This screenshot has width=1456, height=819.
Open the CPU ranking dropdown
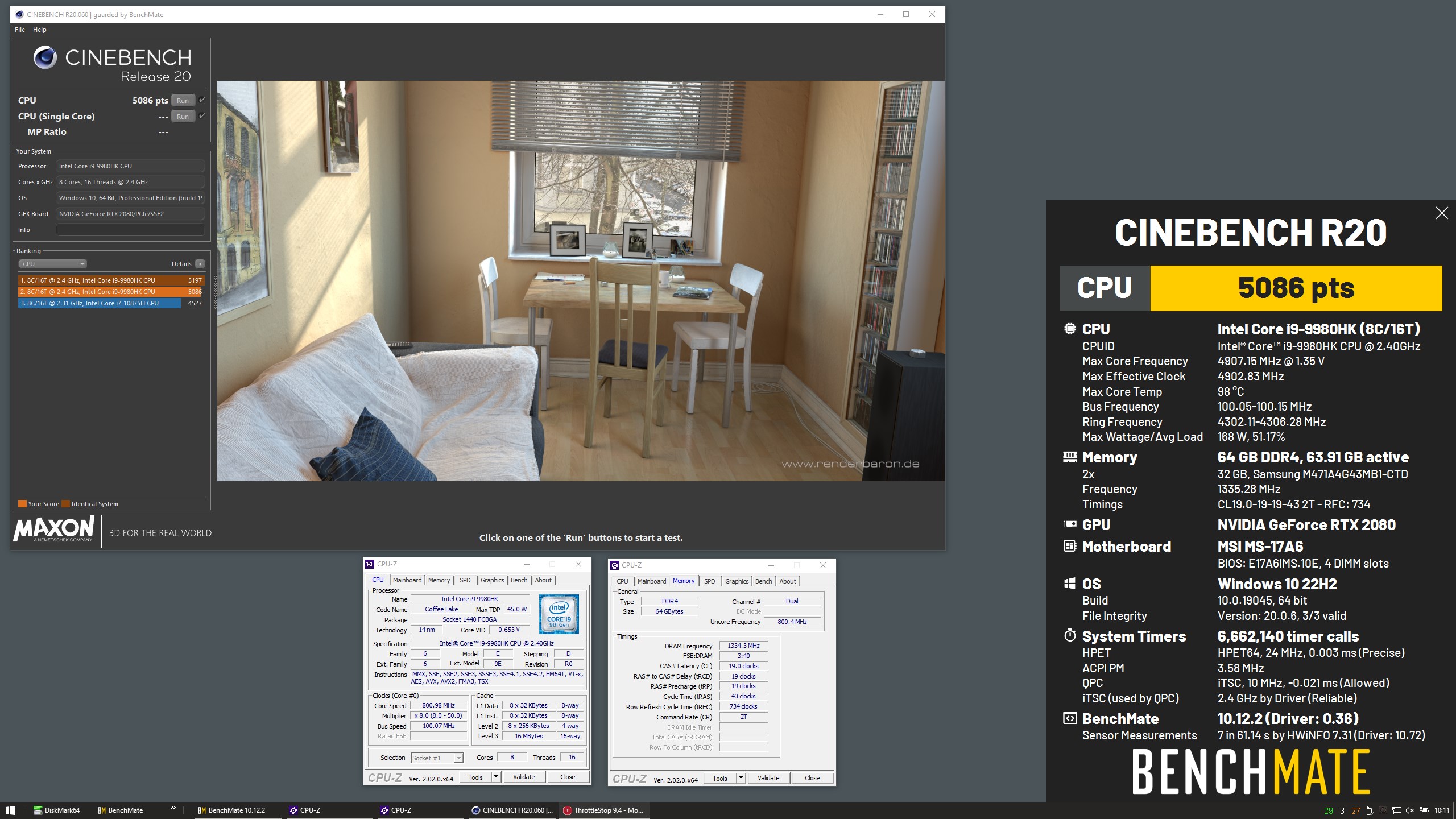click(x=53, y=264)
